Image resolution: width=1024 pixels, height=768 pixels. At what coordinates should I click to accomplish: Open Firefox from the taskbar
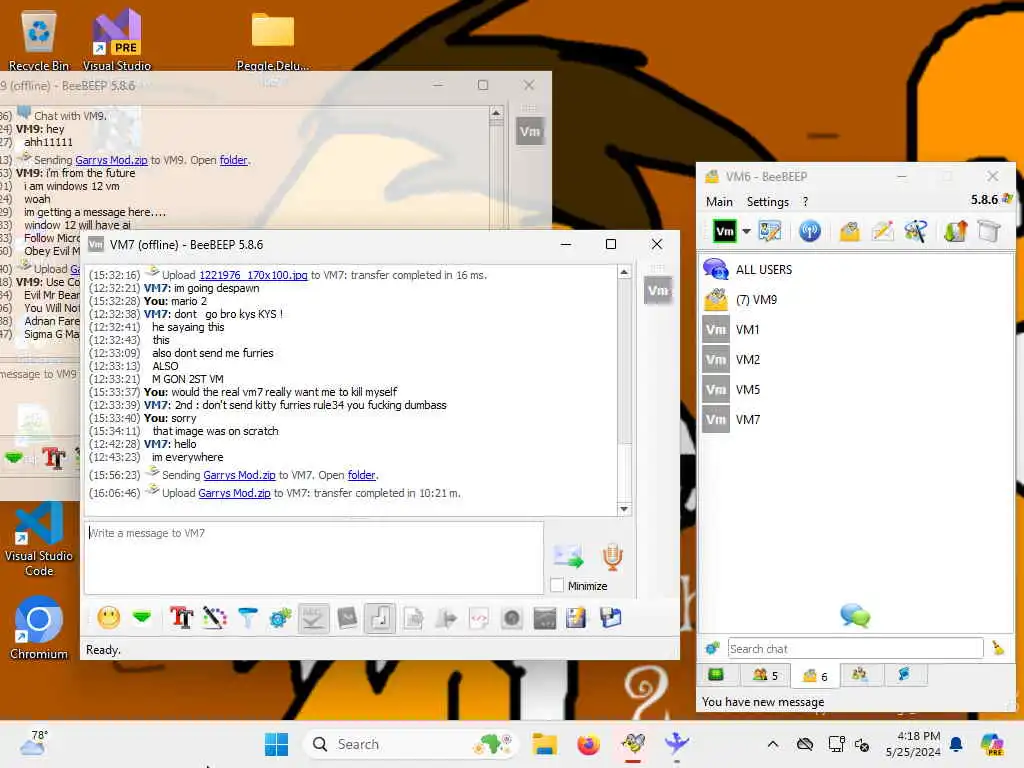(588, 744)
